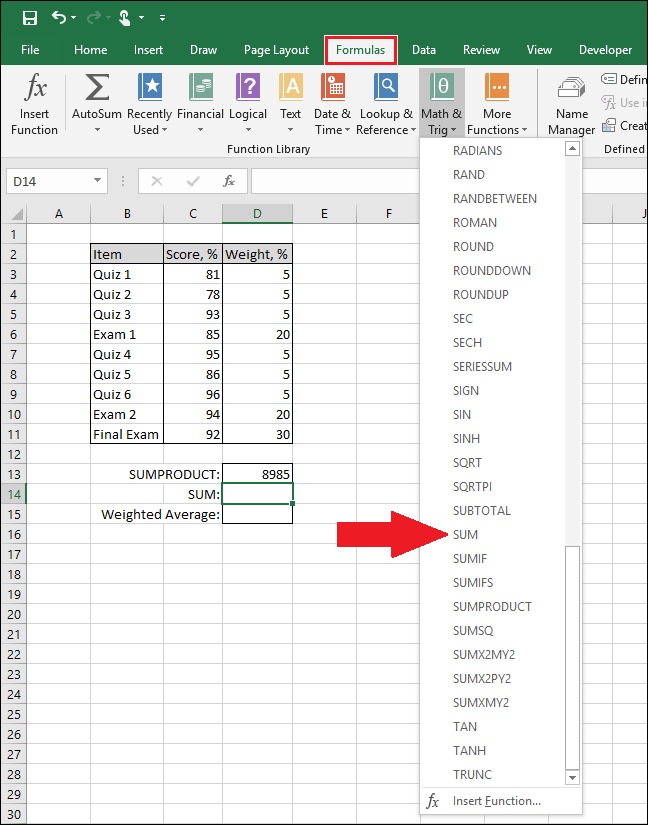Toggle Touch/Mouse mode icon
The image size is (648, 825).
124,18
